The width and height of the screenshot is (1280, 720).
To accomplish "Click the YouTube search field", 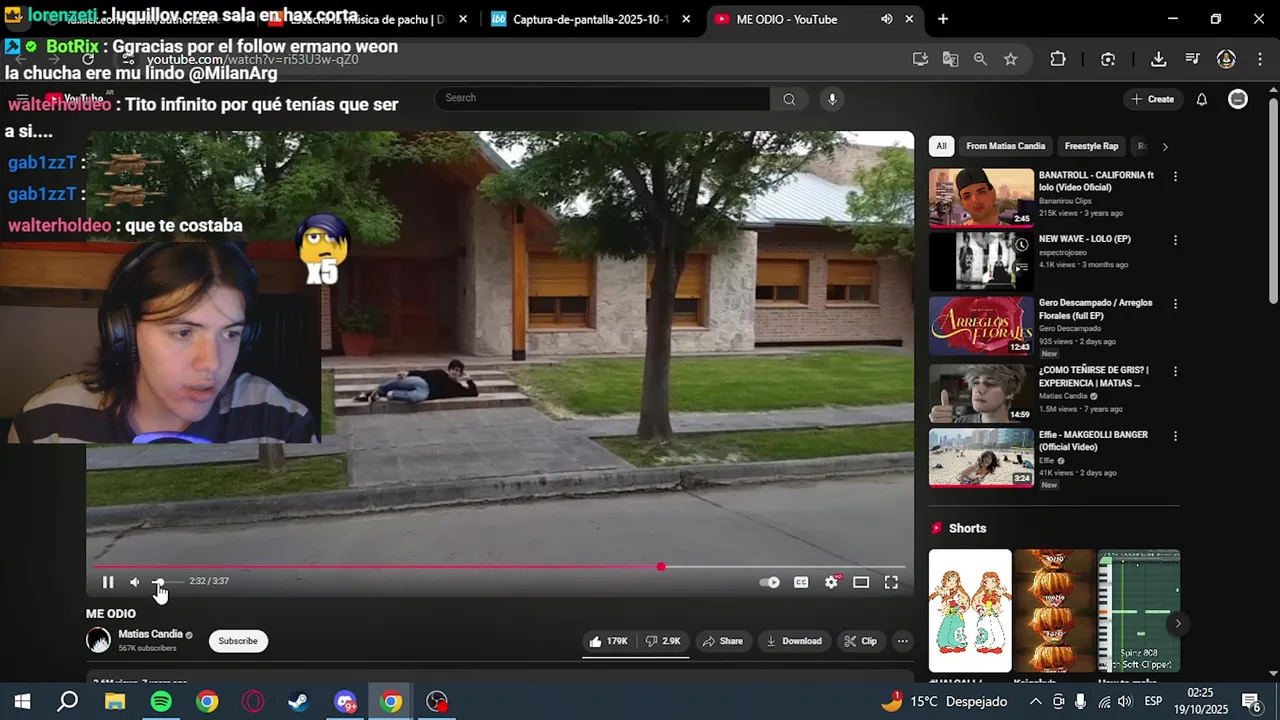I will [x=602, y=98].
